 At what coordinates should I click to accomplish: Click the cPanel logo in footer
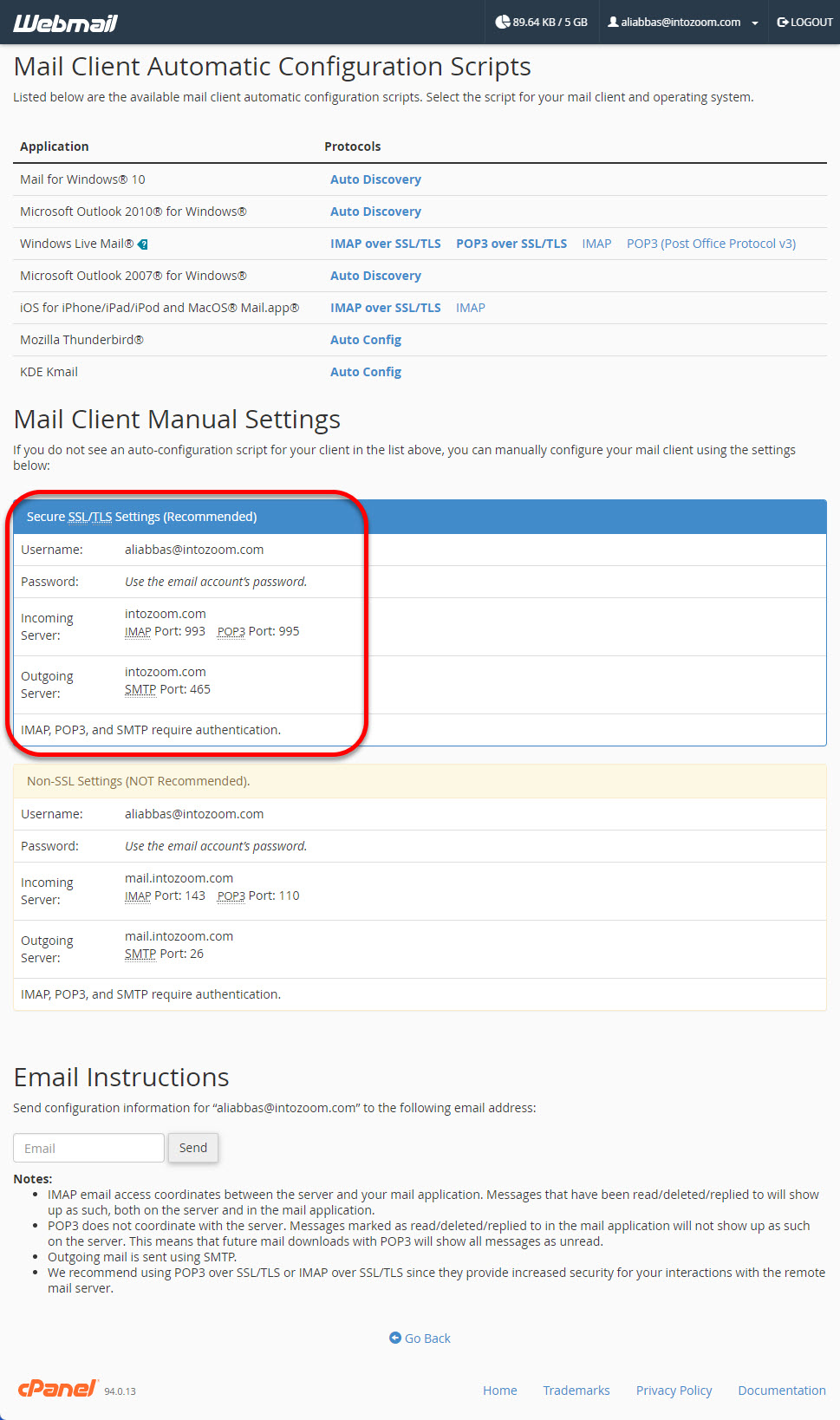pos(58,1389)
